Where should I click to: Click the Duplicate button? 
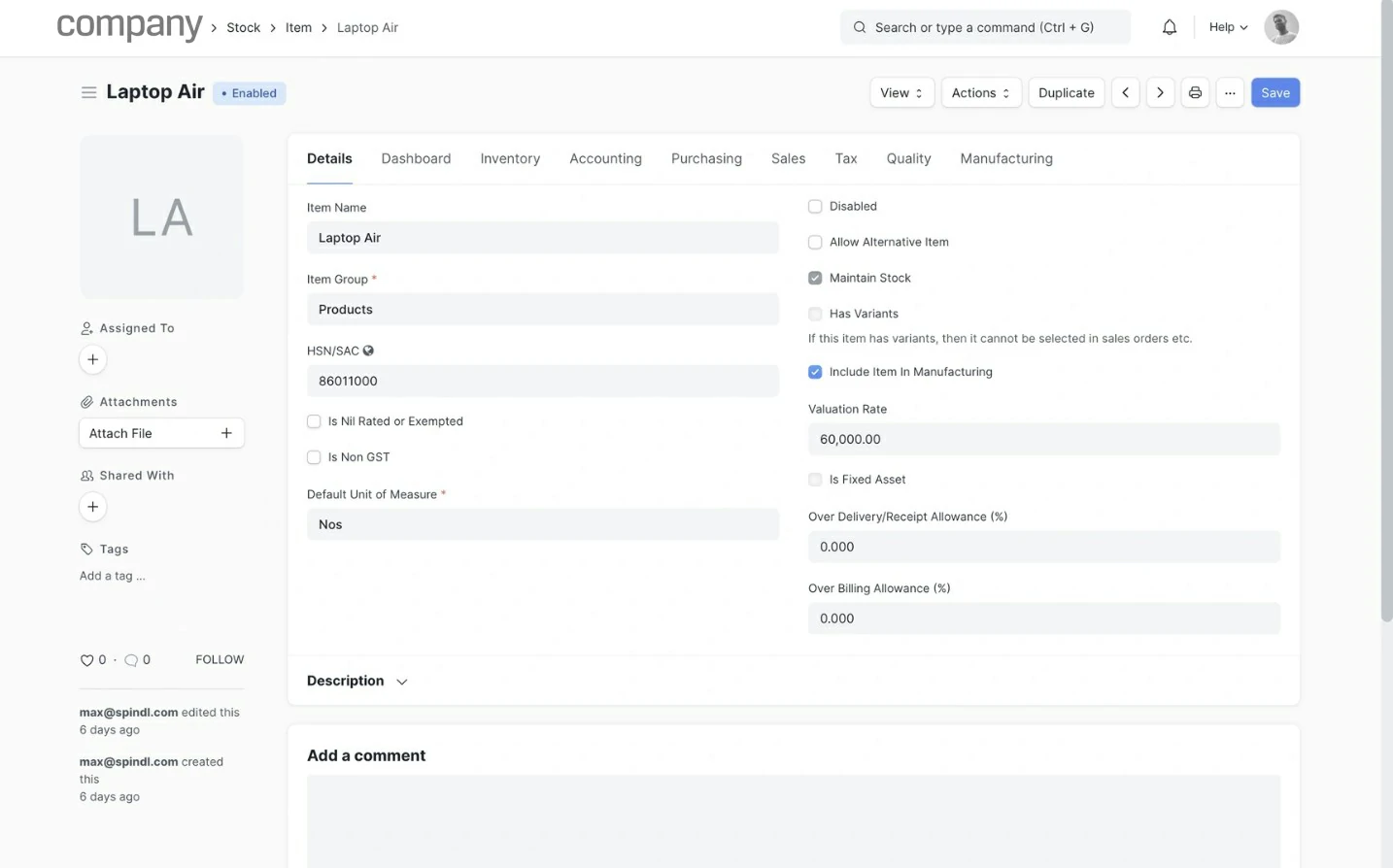pos(1066,93)
